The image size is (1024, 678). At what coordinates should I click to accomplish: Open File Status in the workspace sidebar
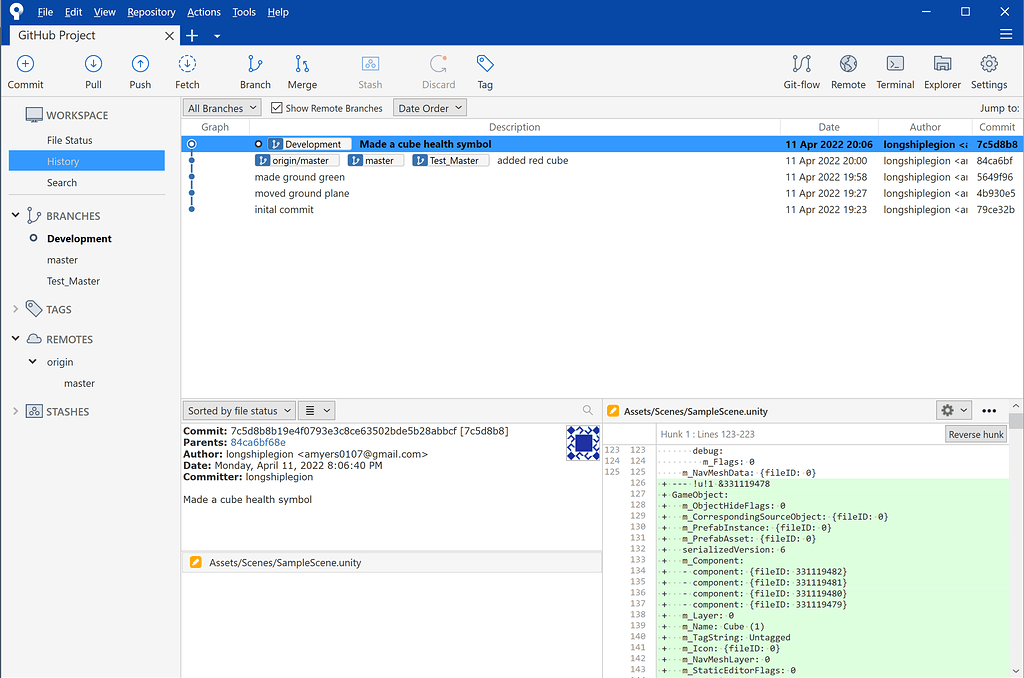[70, 140]
